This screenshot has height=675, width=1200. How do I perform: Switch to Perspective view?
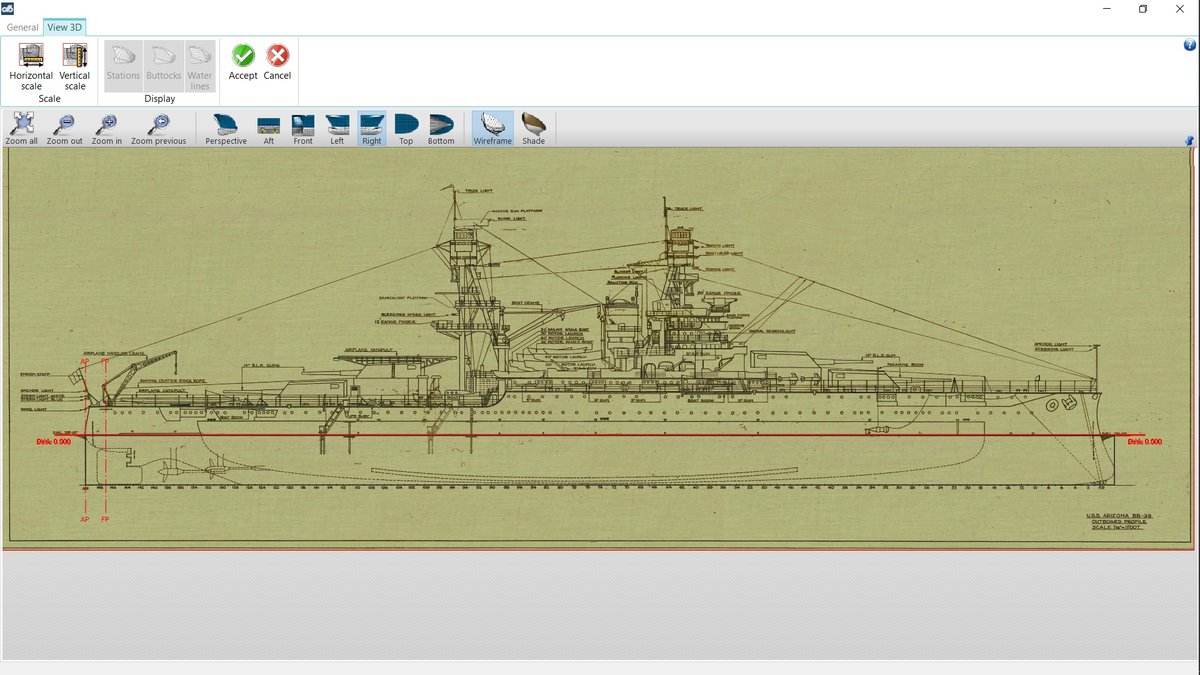coord(226,128)
